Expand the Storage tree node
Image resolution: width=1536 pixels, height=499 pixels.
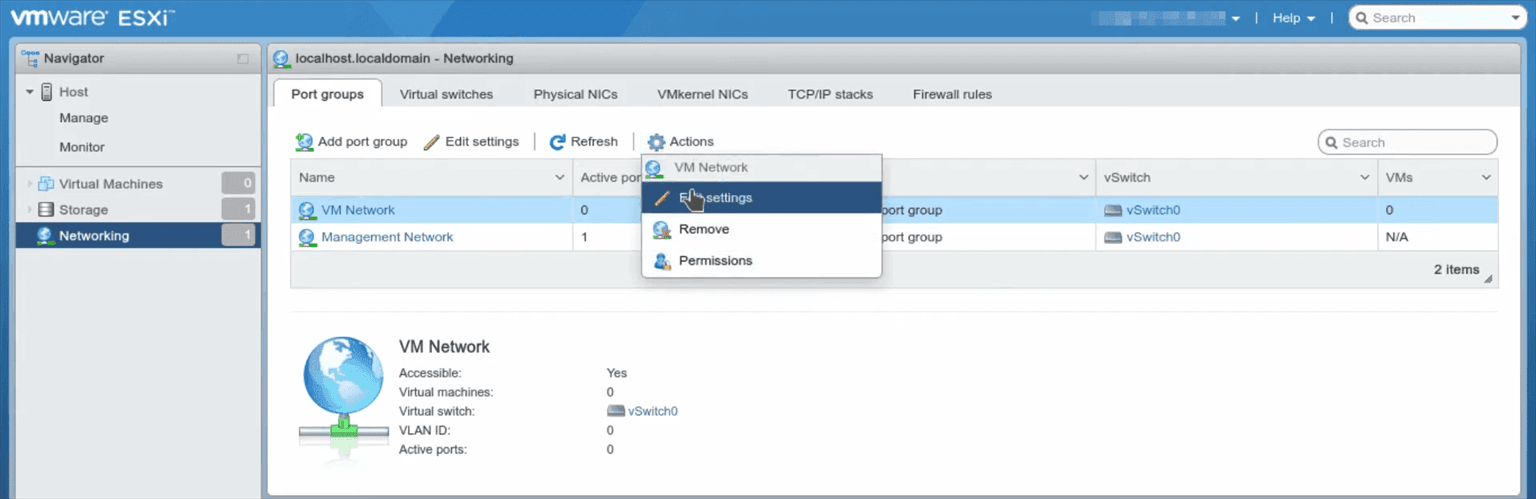coord(30,210)
